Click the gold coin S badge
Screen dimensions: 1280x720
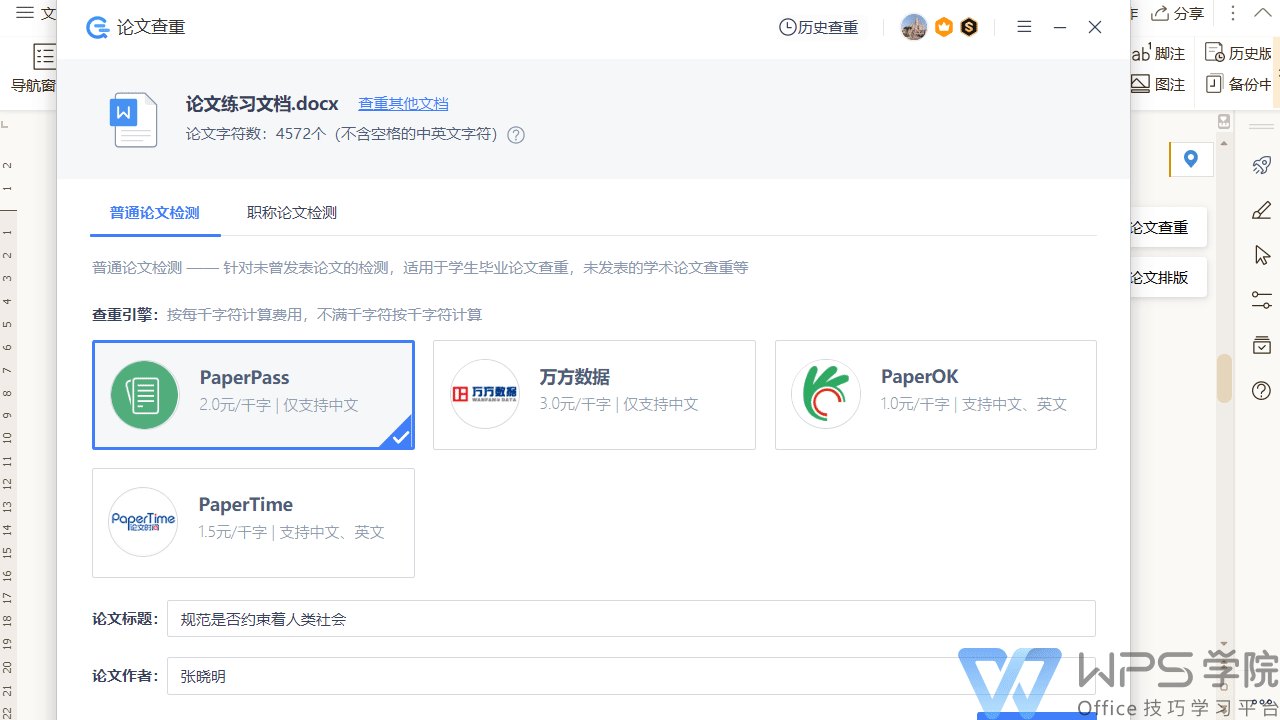point(968,27)
